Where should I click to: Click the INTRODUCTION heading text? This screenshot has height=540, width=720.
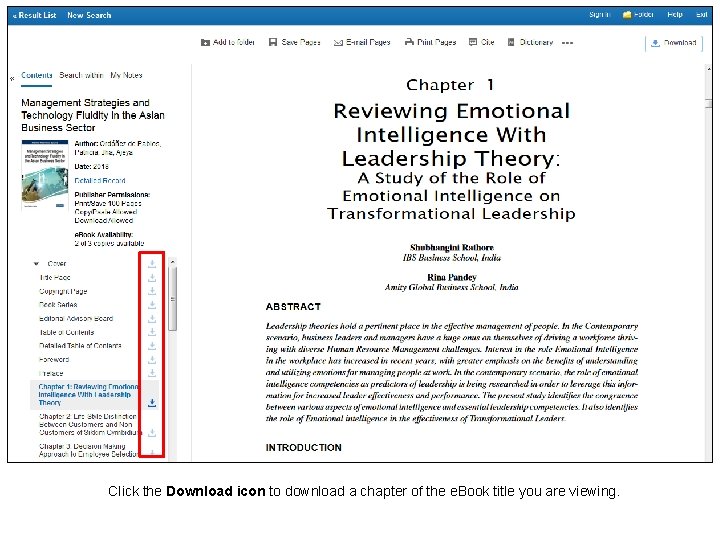[x=304, y=448]
